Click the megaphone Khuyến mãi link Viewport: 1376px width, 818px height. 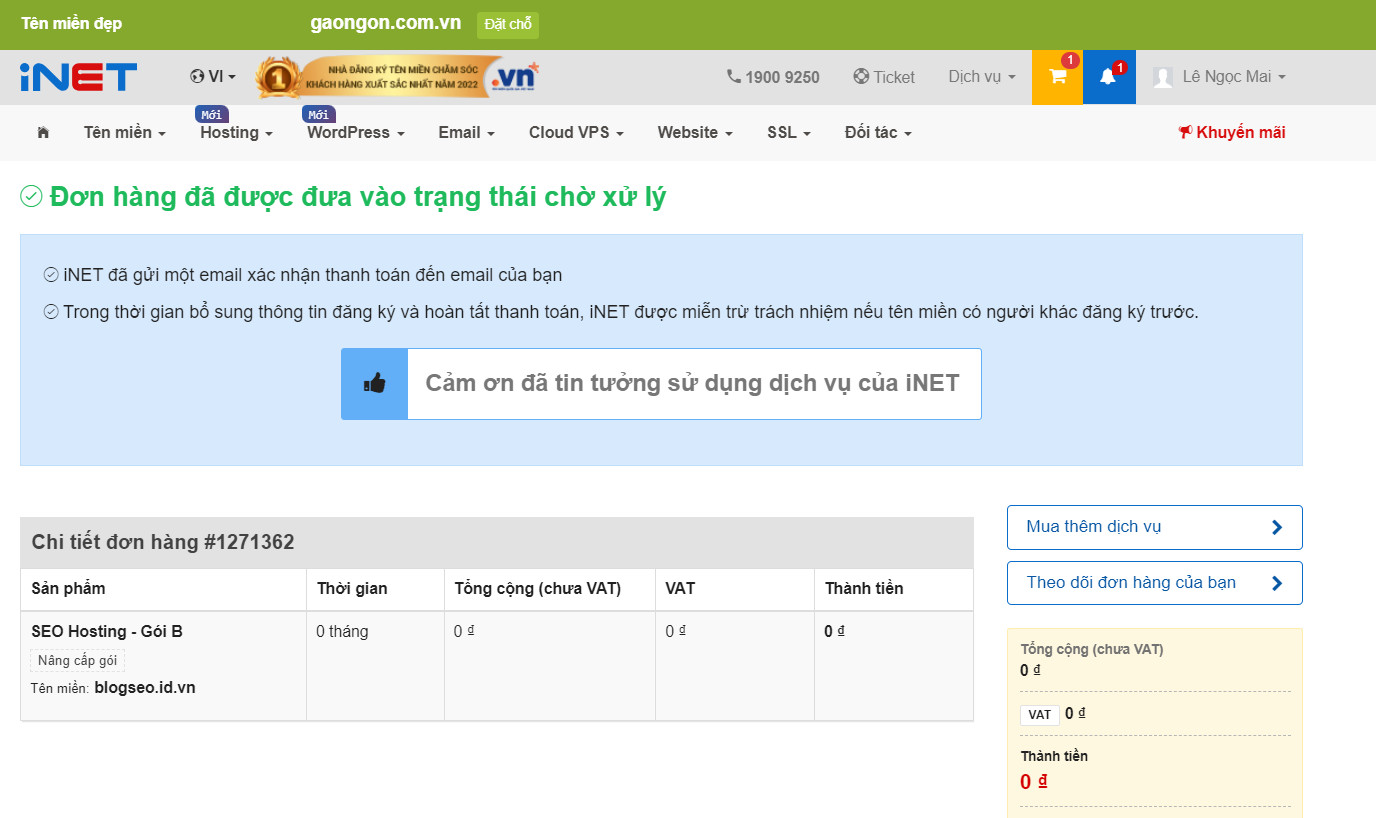pyautogui.click(x=1232, y=133)
